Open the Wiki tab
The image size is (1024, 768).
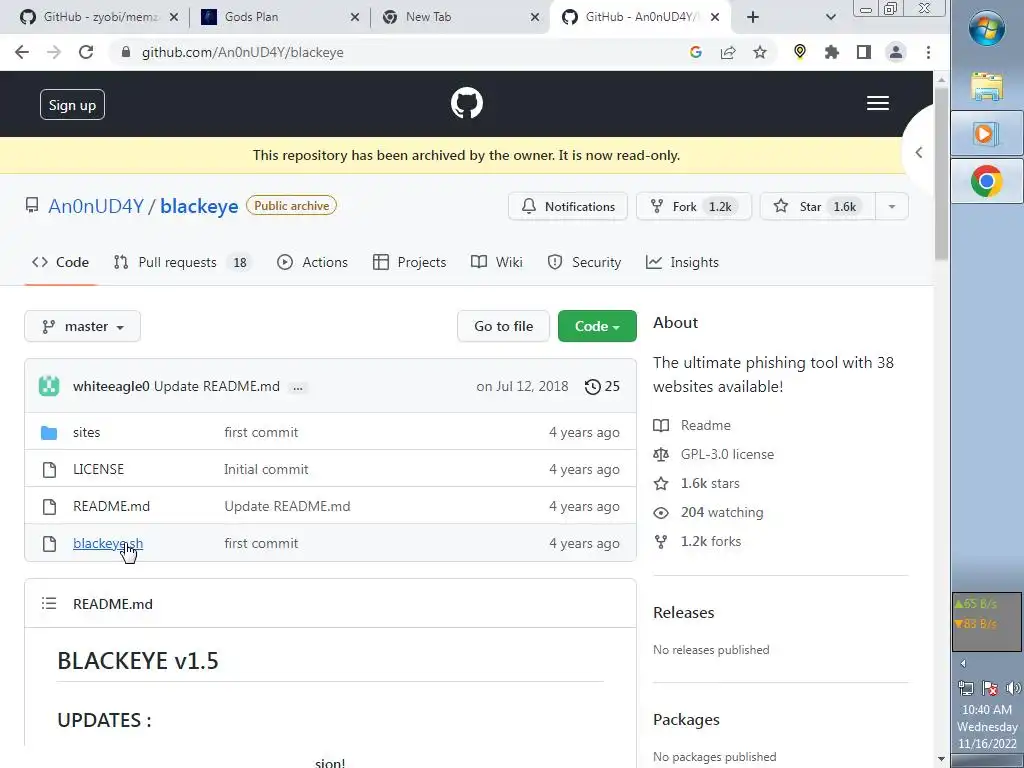[x=497, y=262]
